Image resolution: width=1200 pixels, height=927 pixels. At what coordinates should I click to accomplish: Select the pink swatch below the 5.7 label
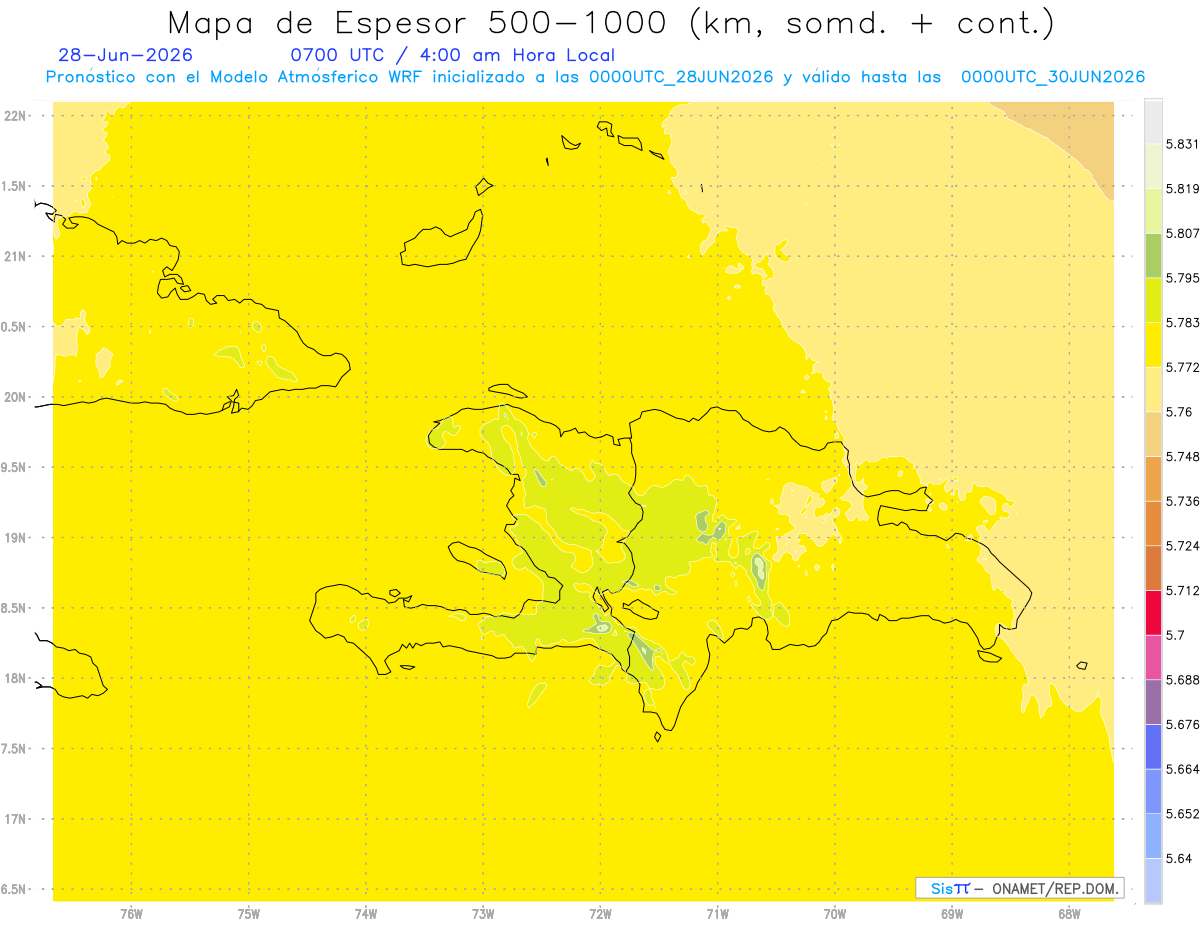[x=1153, y=657]
